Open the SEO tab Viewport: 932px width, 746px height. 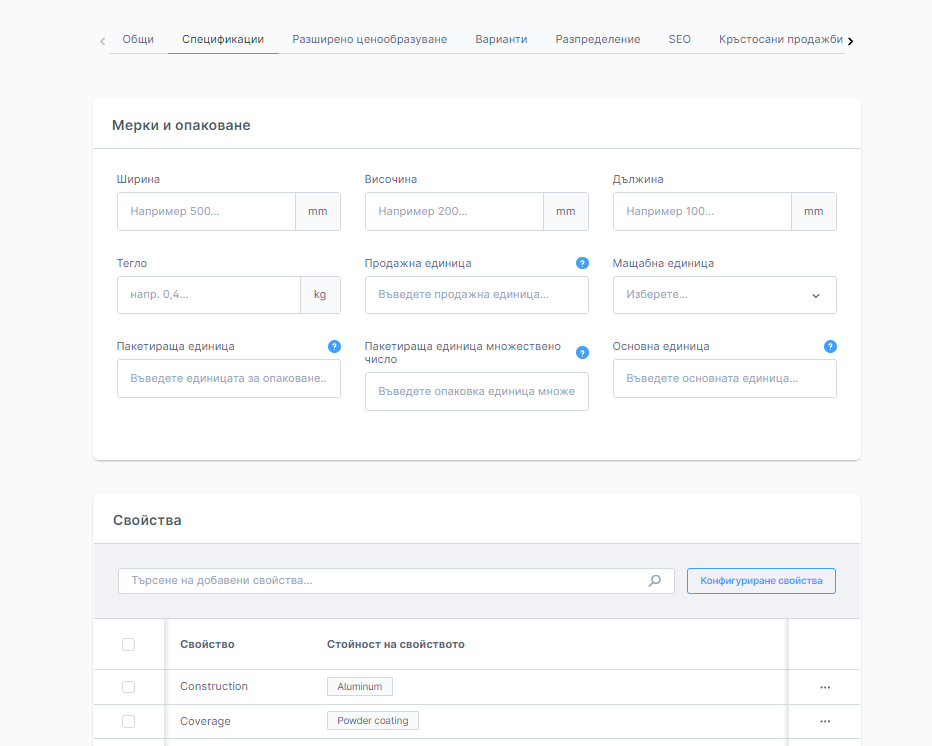(679, 40)
